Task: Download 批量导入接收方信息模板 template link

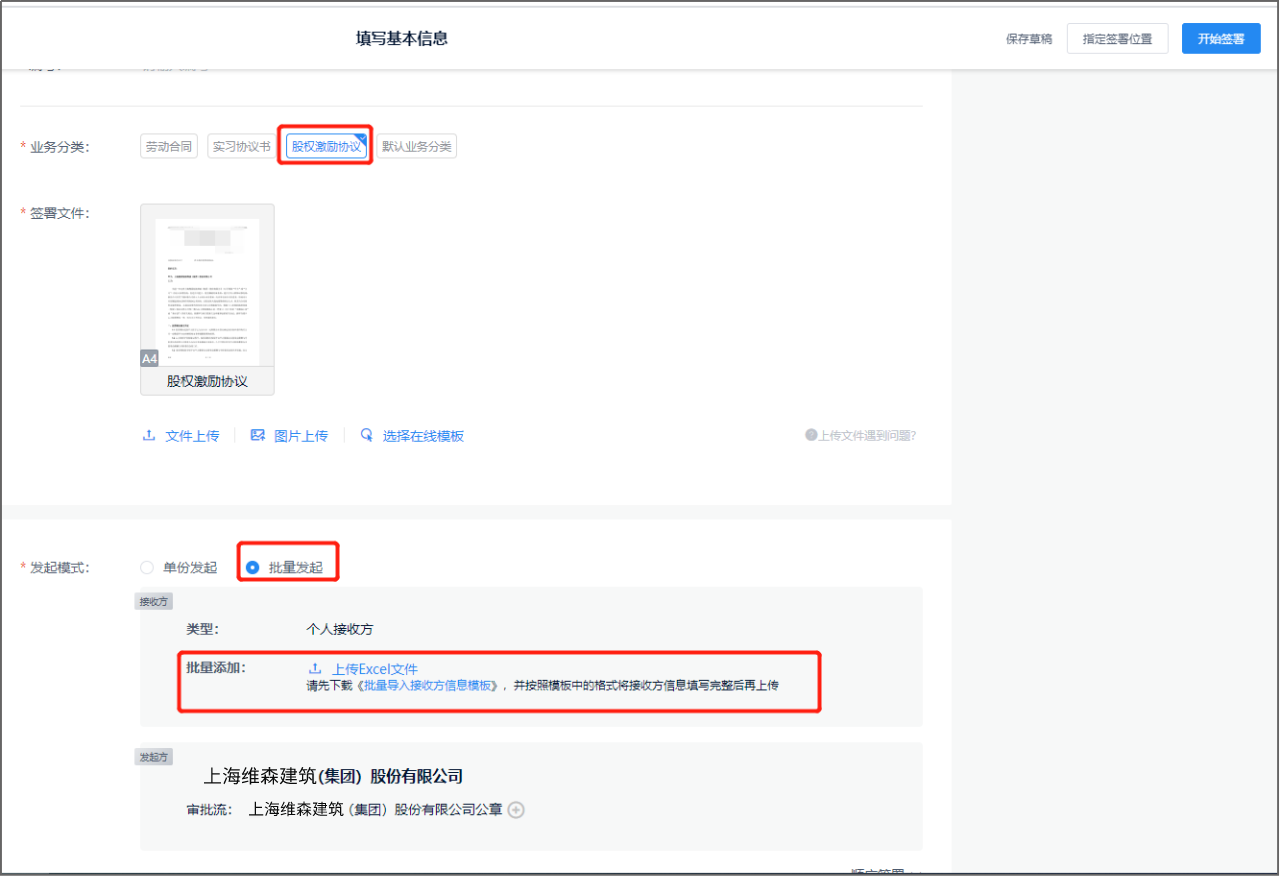Action: [429, 686]
